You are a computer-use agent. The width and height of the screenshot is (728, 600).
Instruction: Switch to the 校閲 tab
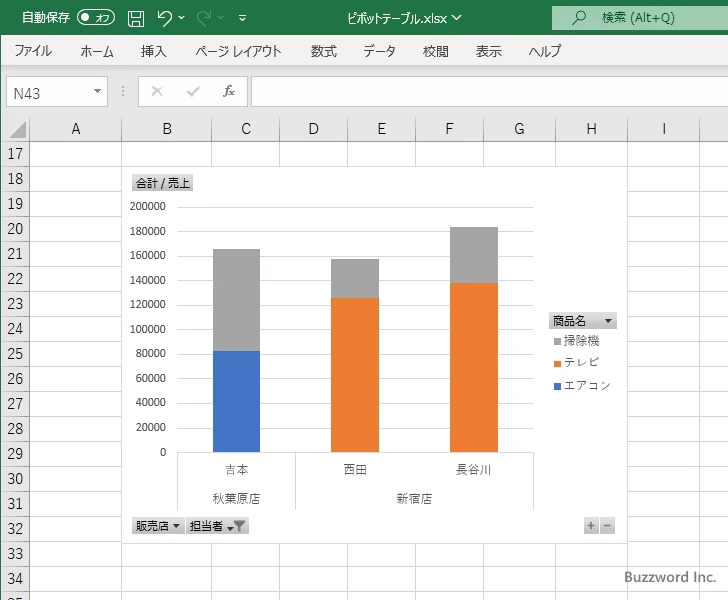tap(436, 51)
